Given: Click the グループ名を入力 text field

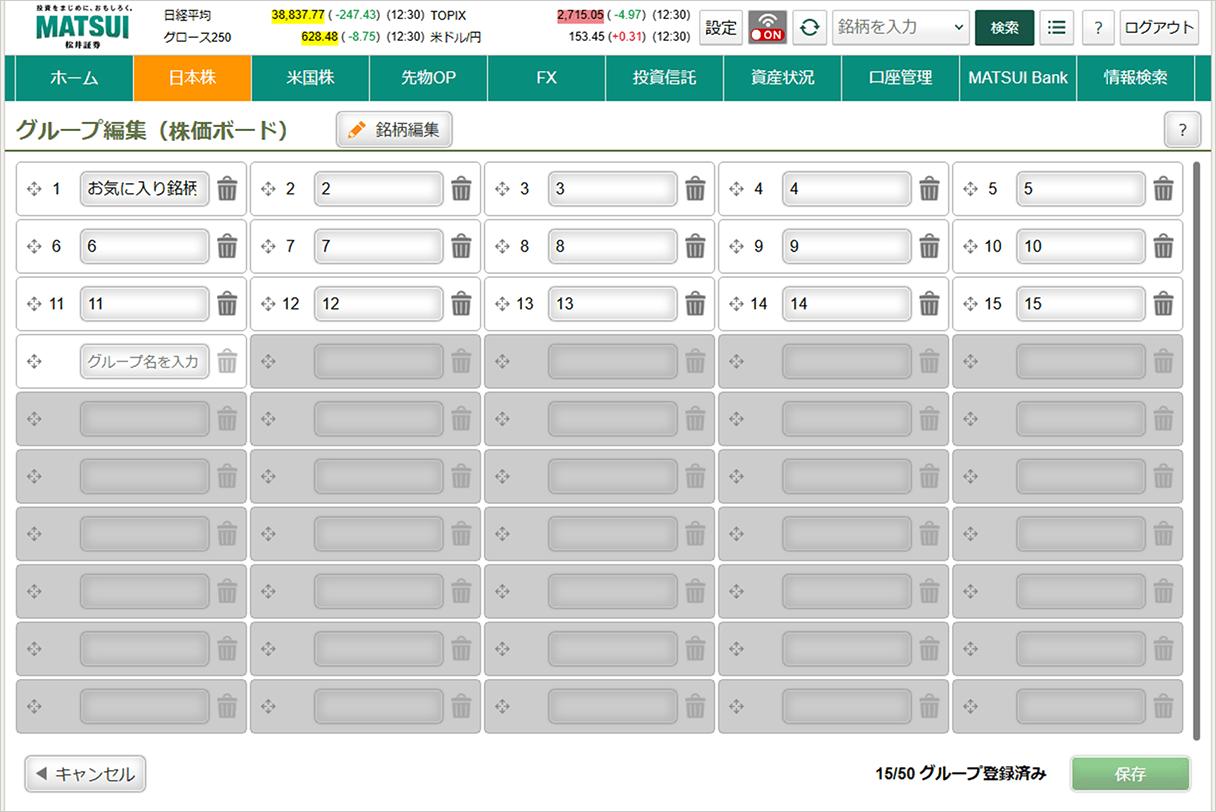Looking at the screenshot, I should coord(144,362).
